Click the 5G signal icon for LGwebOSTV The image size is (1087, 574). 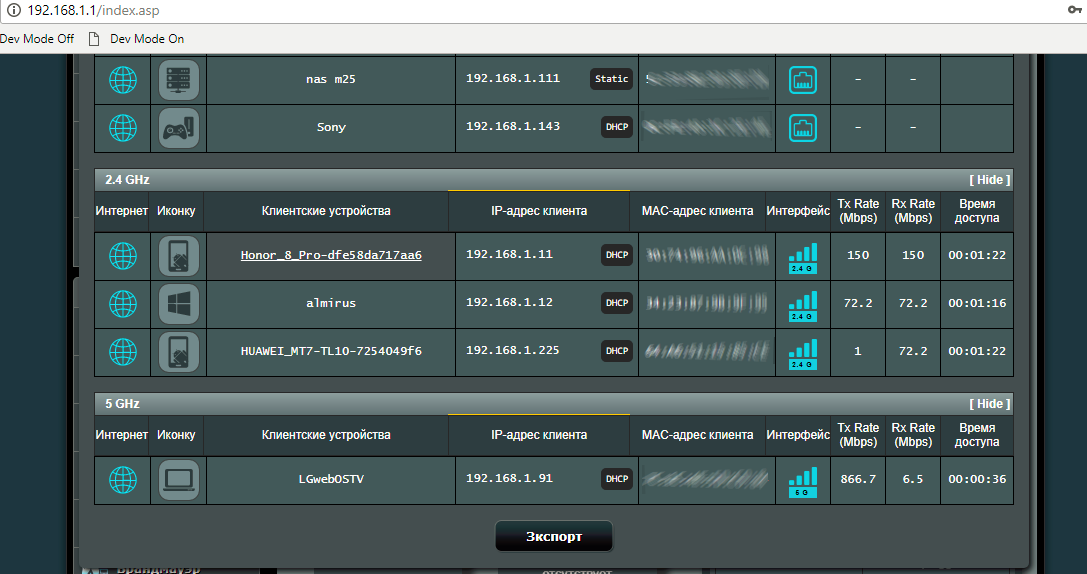(x=803, y=480)
